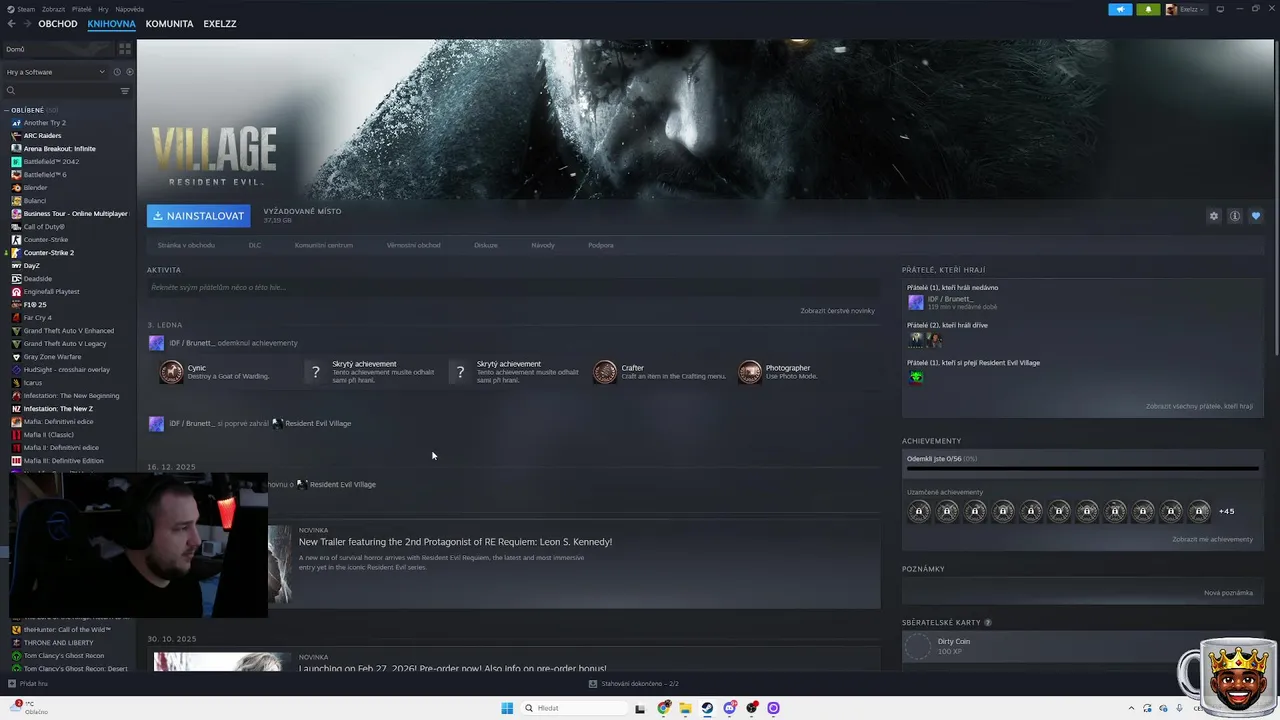The height and width of the screenshot is (720, 1280).
Task: Click the blue announcements megaphone icon
Action: click(1120, 9)
